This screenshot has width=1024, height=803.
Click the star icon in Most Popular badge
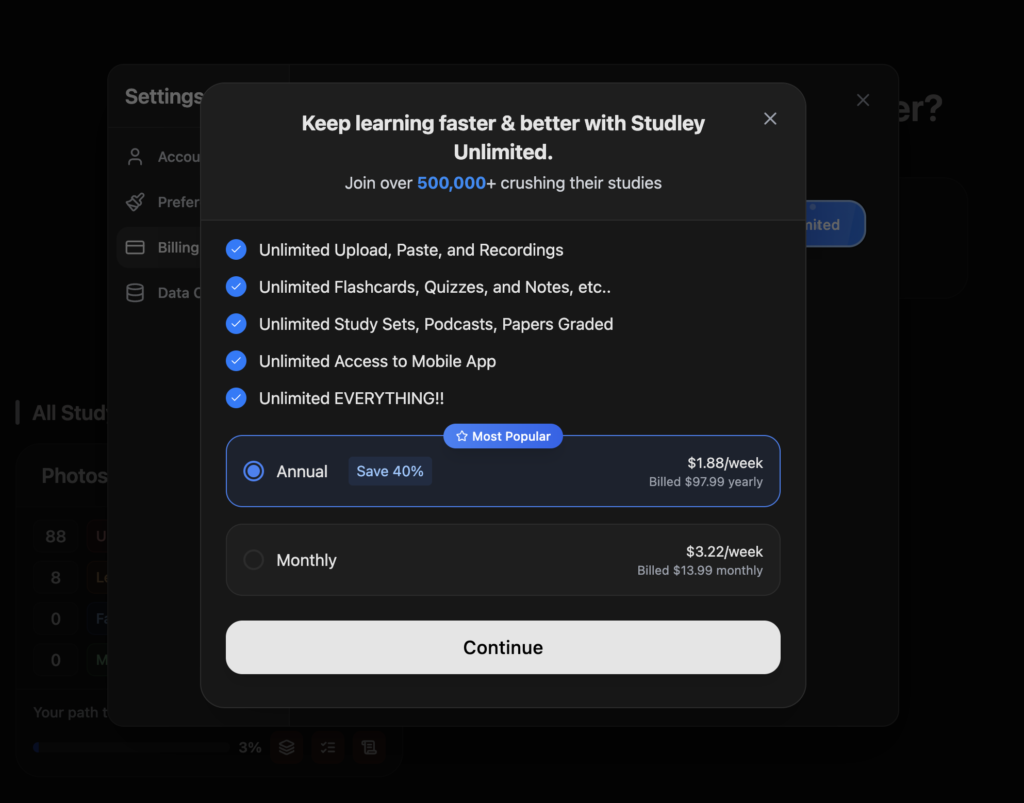click(461, 435)
